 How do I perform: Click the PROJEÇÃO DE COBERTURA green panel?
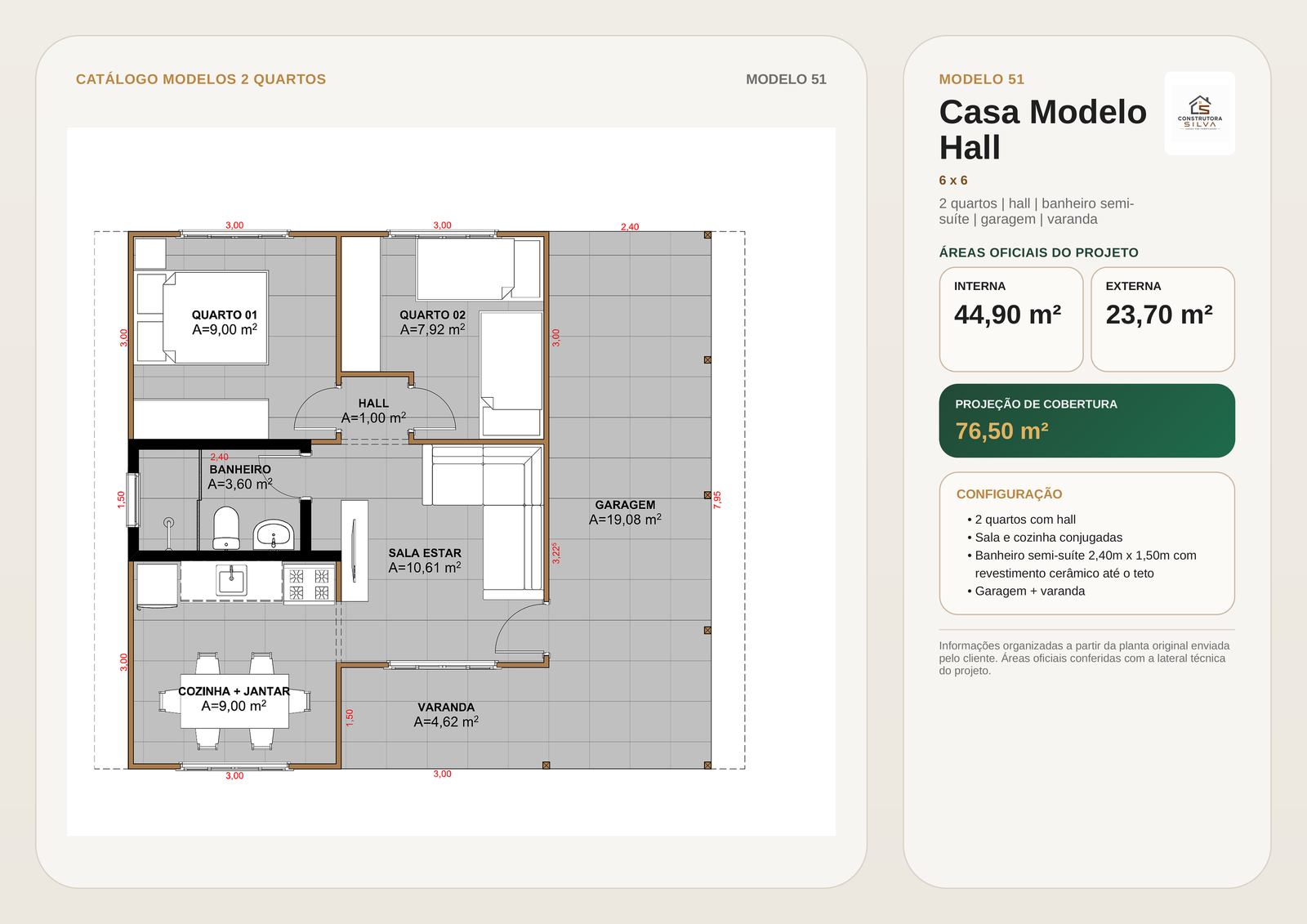point(1086,421)
